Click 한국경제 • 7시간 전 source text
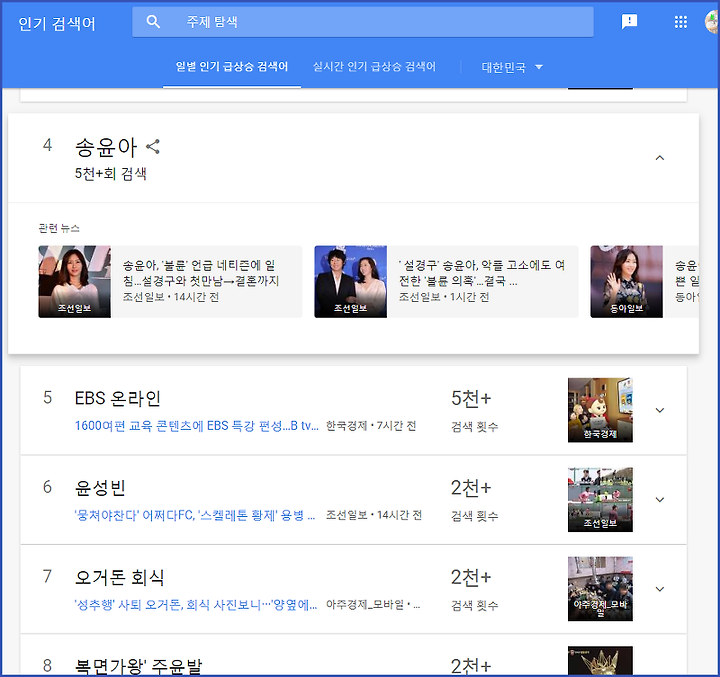The width and height of the screenshot is (720, 677). [371, 426]
